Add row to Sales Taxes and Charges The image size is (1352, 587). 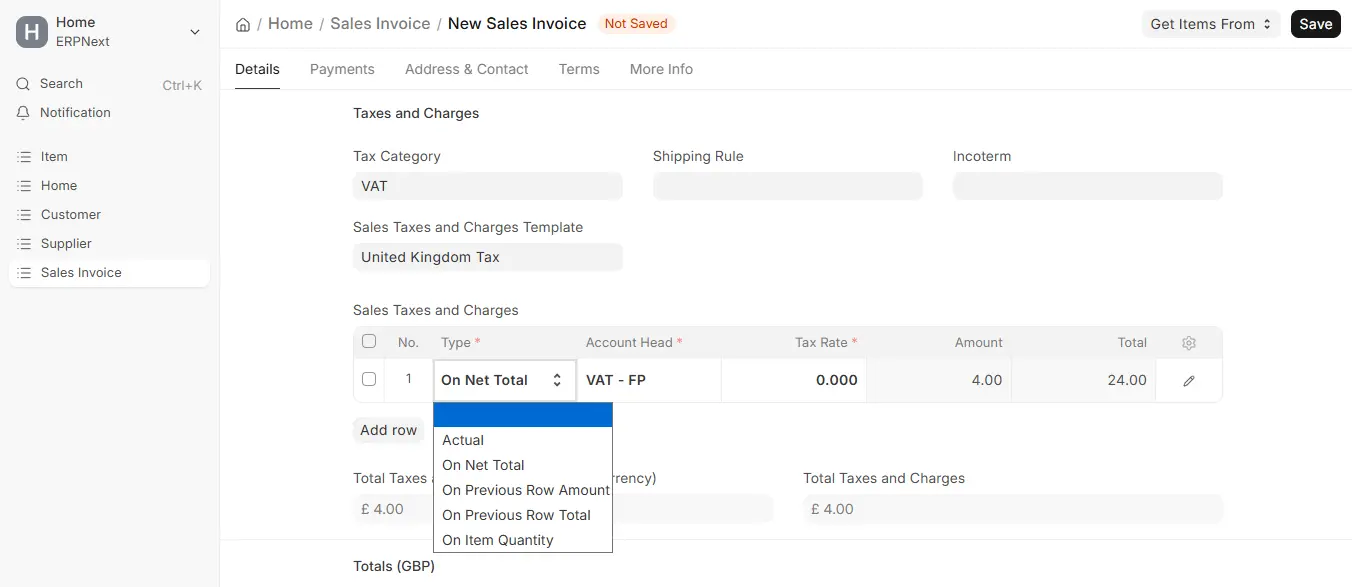tap(389, 430)
